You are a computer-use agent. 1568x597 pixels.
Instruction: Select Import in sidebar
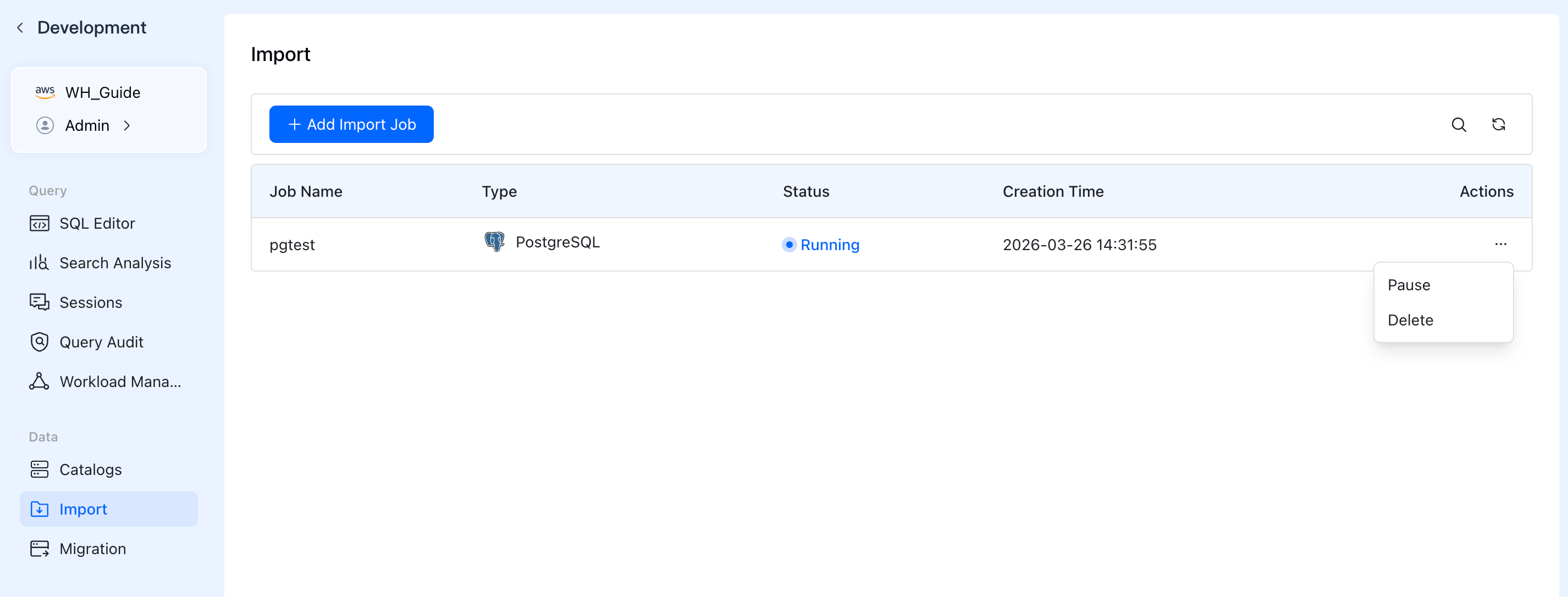point(83,510)
